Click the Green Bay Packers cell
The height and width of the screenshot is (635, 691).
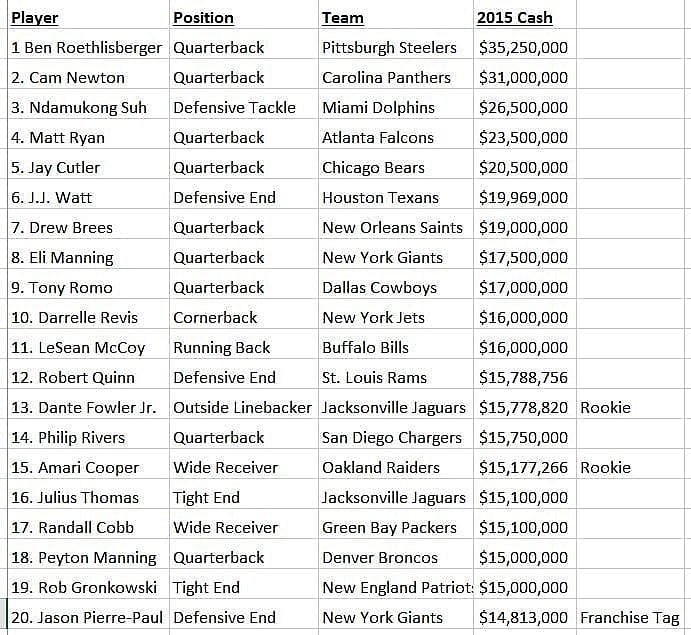tap(389, 527)
